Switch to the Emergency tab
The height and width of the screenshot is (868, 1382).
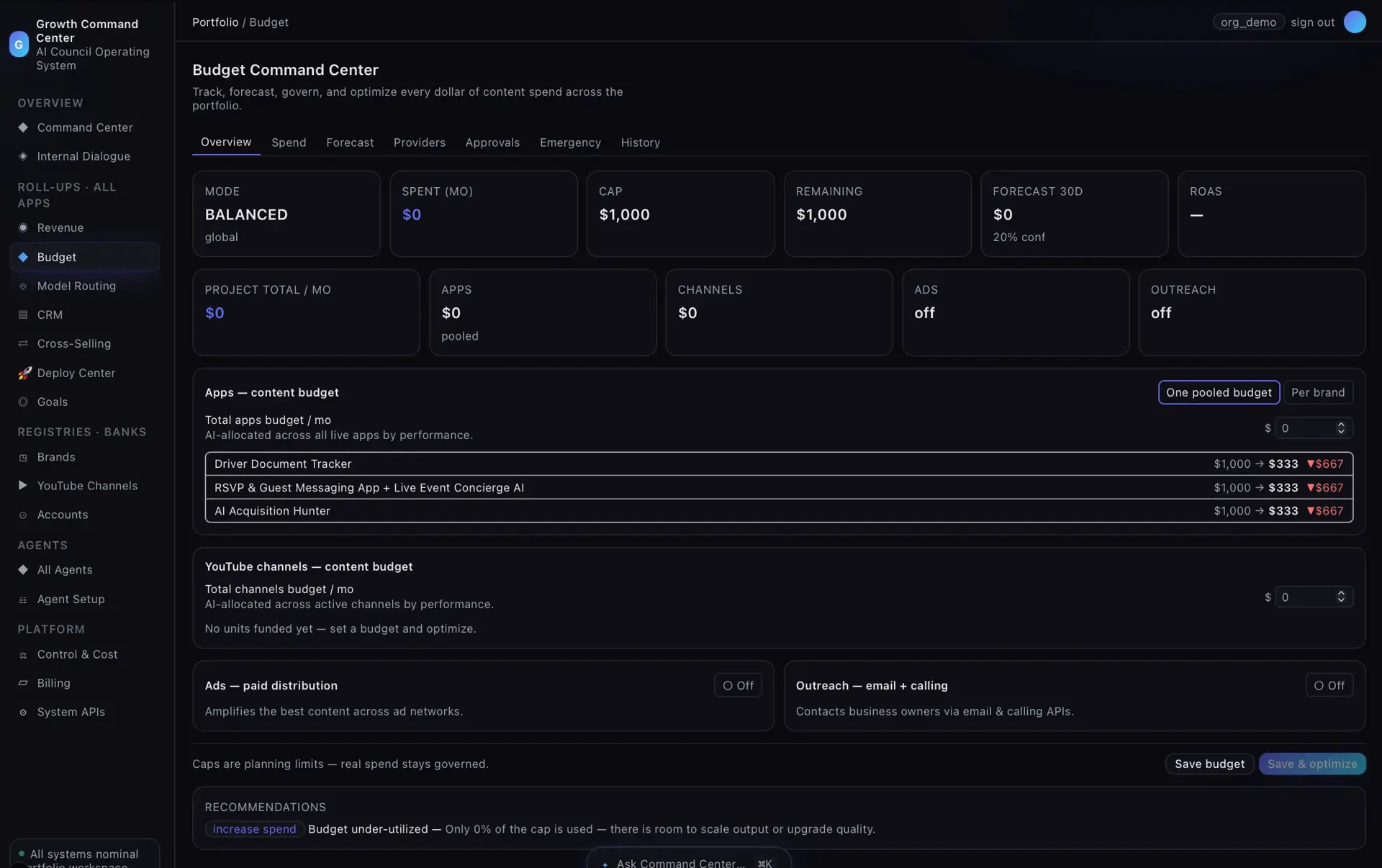570,143
